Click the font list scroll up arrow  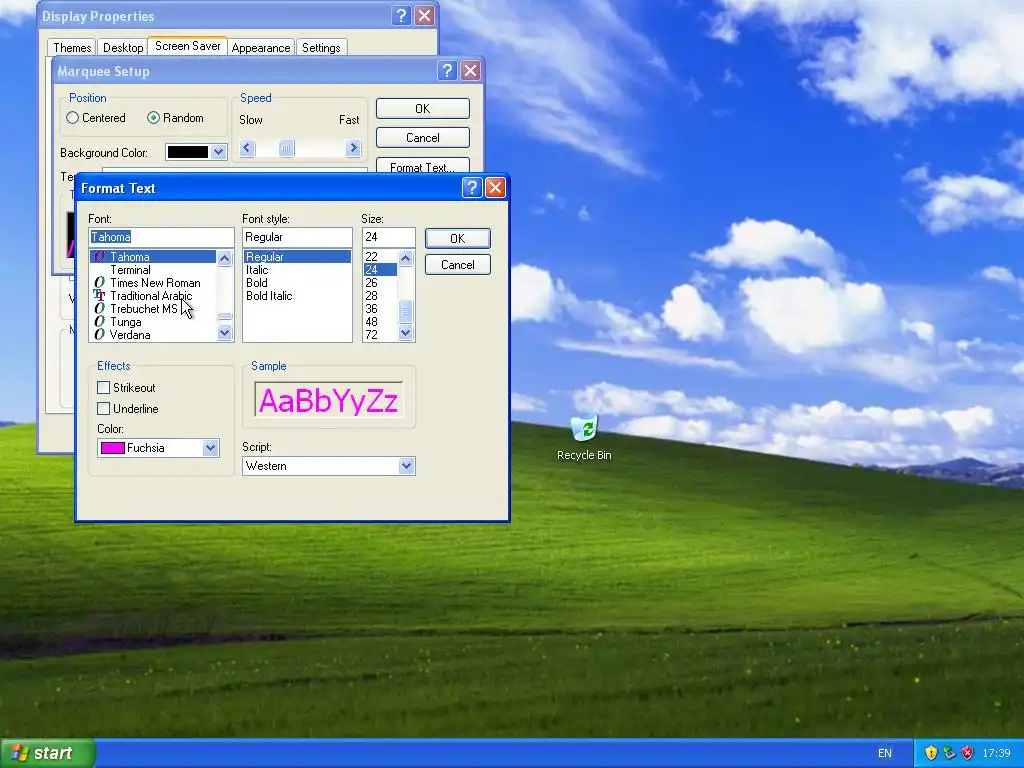point(225,258)
